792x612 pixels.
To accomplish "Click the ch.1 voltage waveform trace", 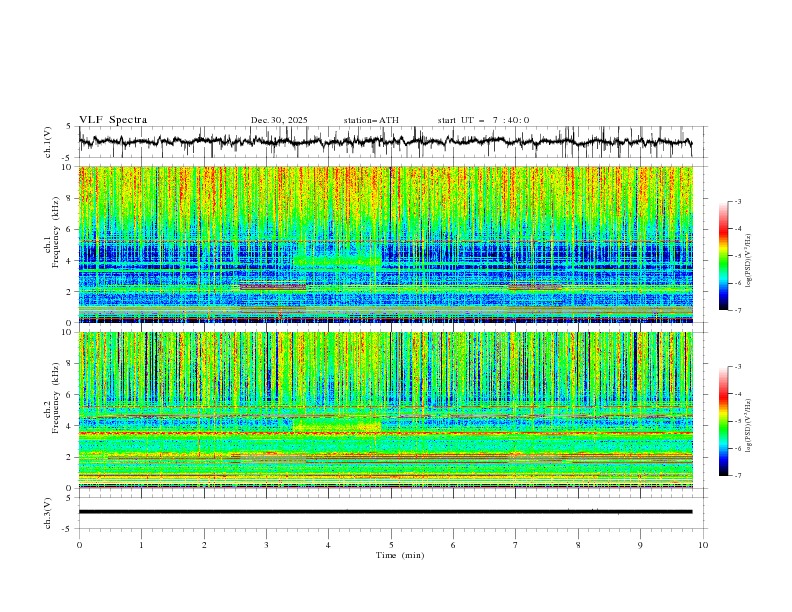I will pos(385,141).
